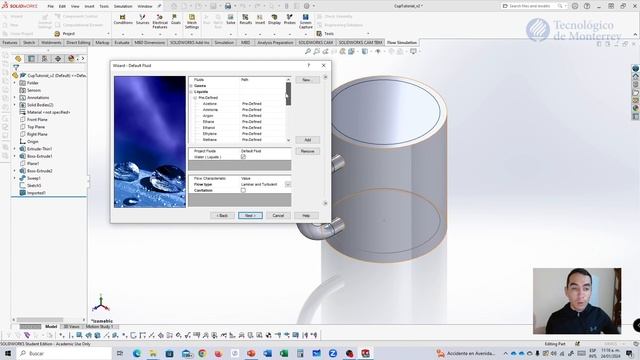The width and height of the screenshot is (640, 360).
Task: Click the Remove button for project fluids
Action: tap(307, 151)
